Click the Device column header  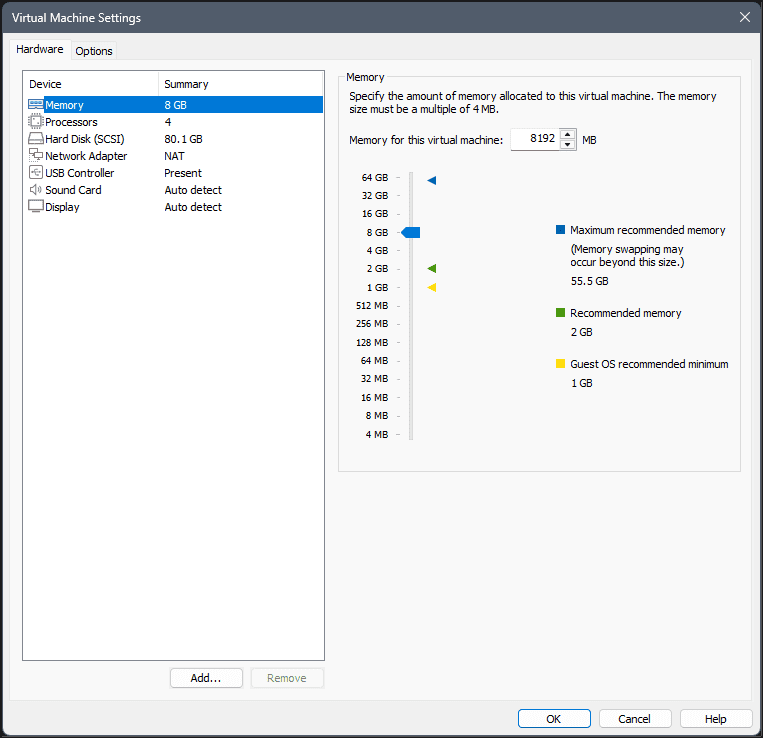(91, 84)
